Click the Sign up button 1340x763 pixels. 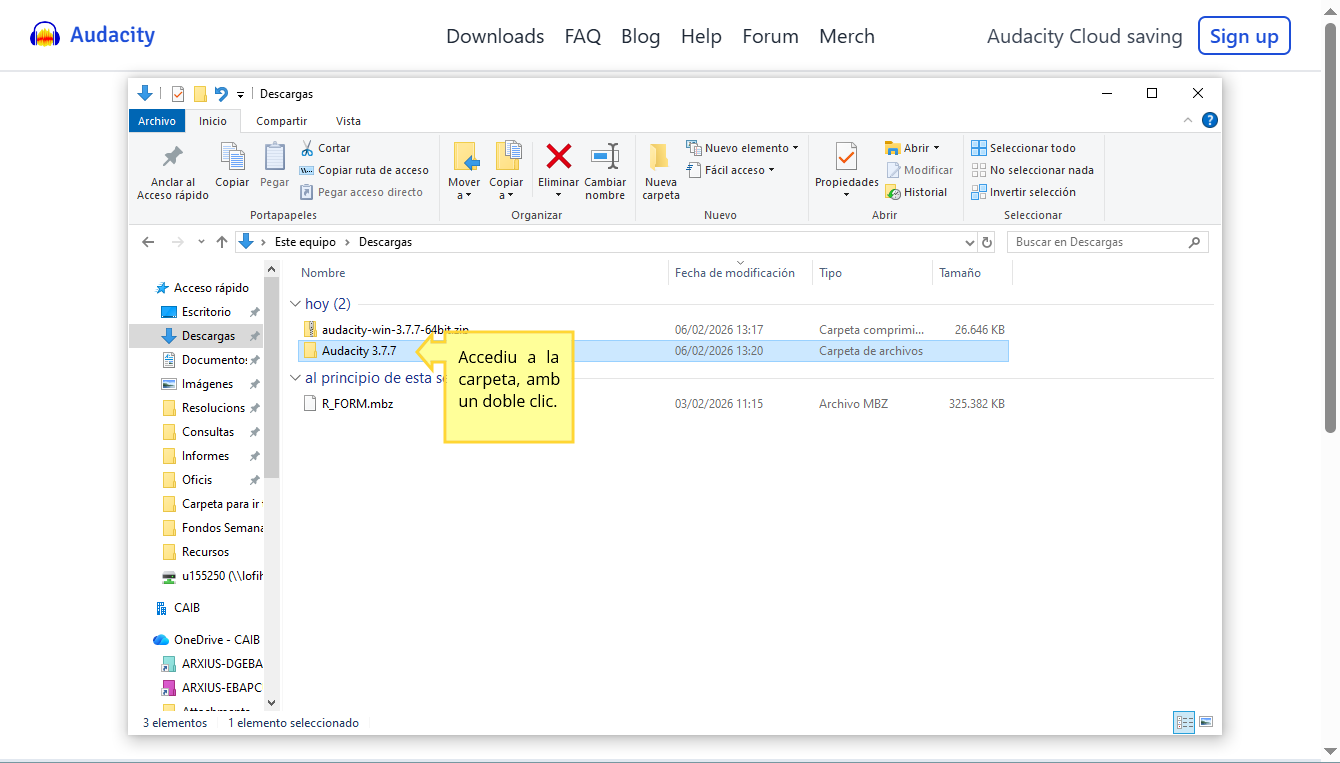pos(1244,36)
